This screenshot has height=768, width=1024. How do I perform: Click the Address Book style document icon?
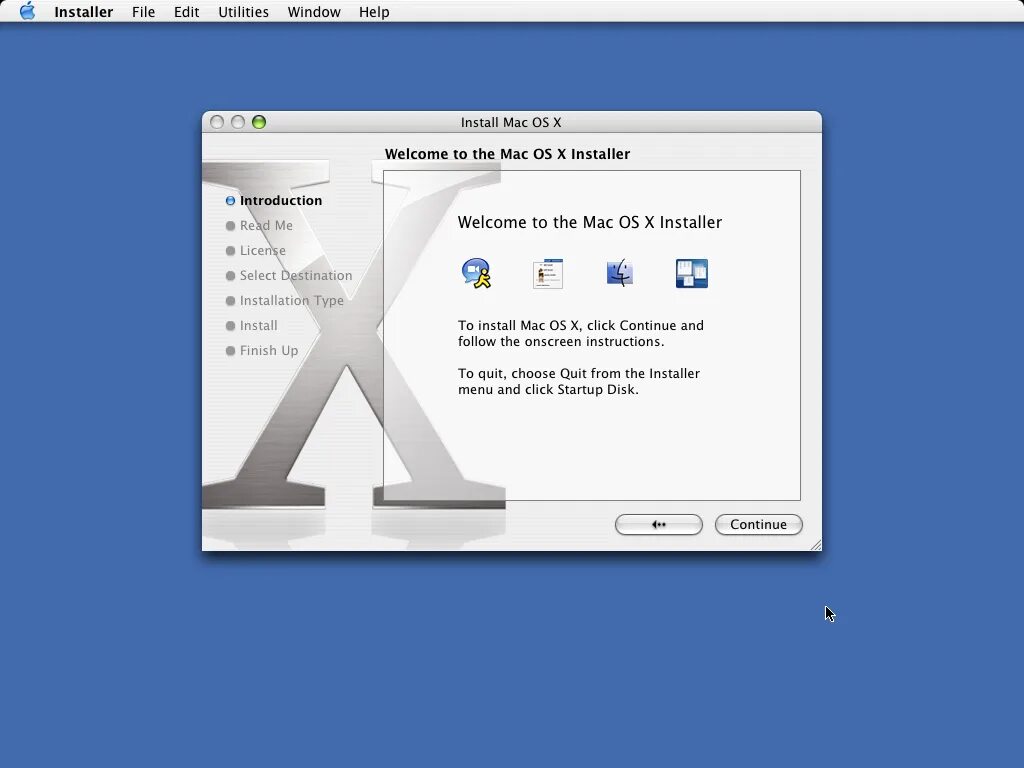point(548,273)
